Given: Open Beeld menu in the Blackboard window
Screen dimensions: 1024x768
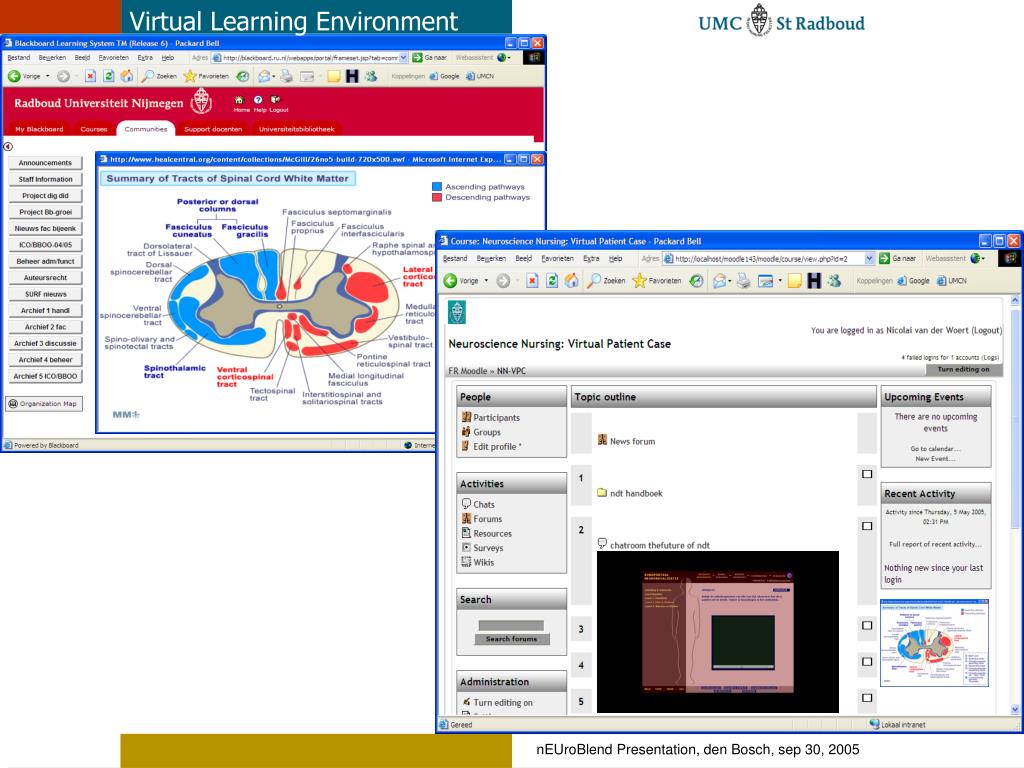Looking at the screenshot, I should tap(82, 57).
